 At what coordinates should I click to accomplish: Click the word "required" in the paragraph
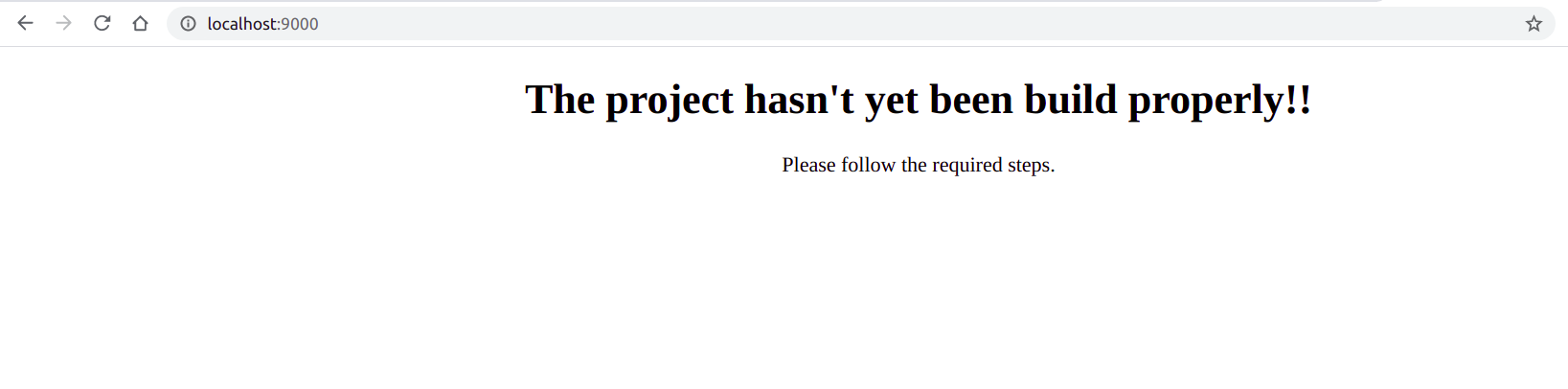967,166
